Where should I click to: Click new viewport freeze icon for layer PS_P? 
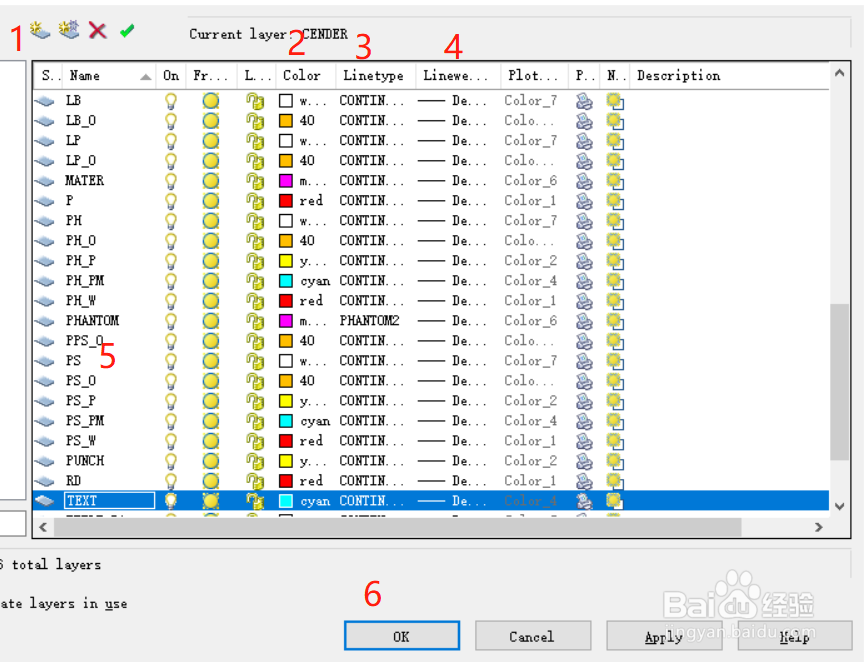pyautogui.click(x=615, y=401)
